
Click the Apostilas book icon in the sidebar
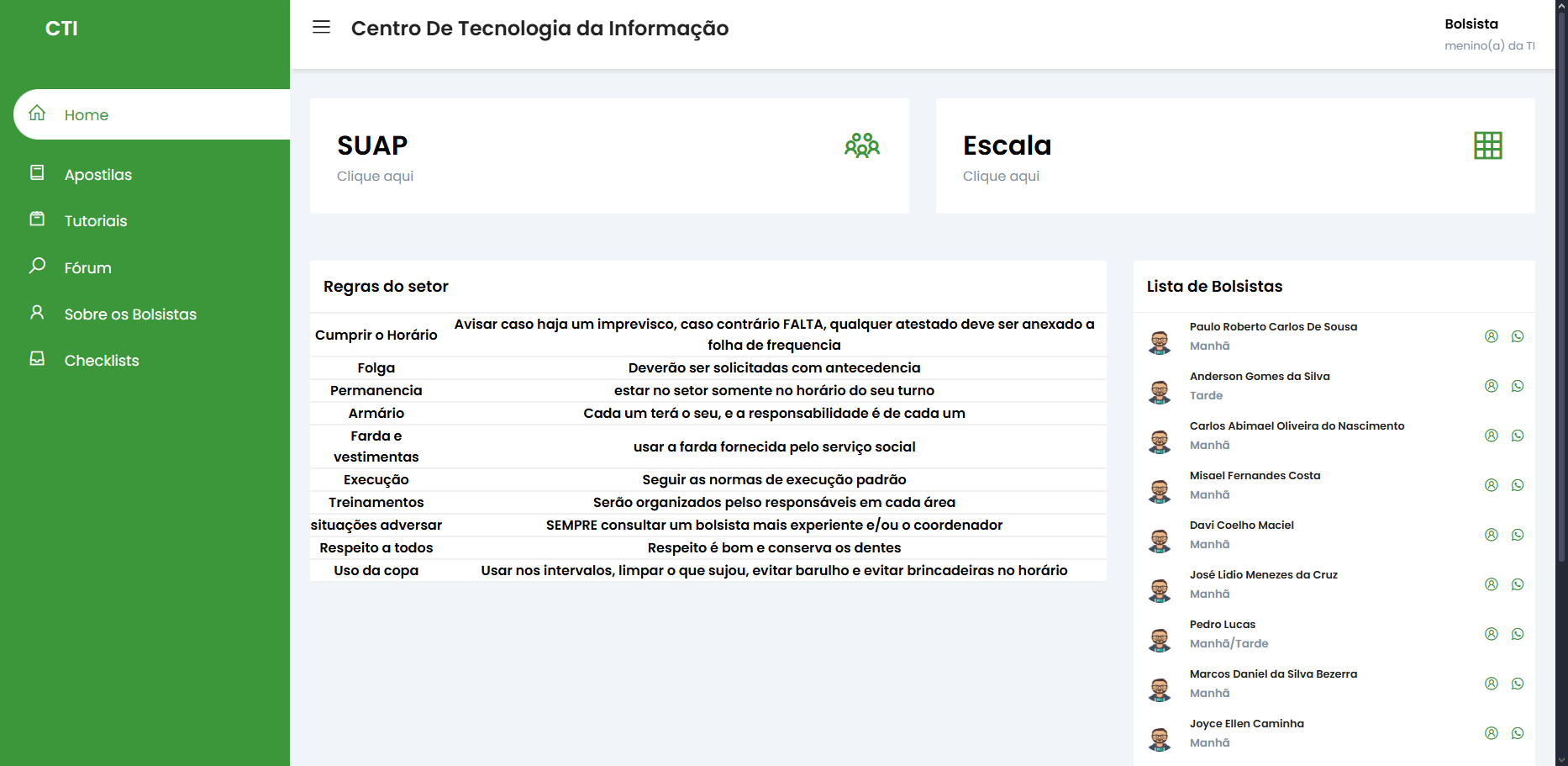[37, 173]
